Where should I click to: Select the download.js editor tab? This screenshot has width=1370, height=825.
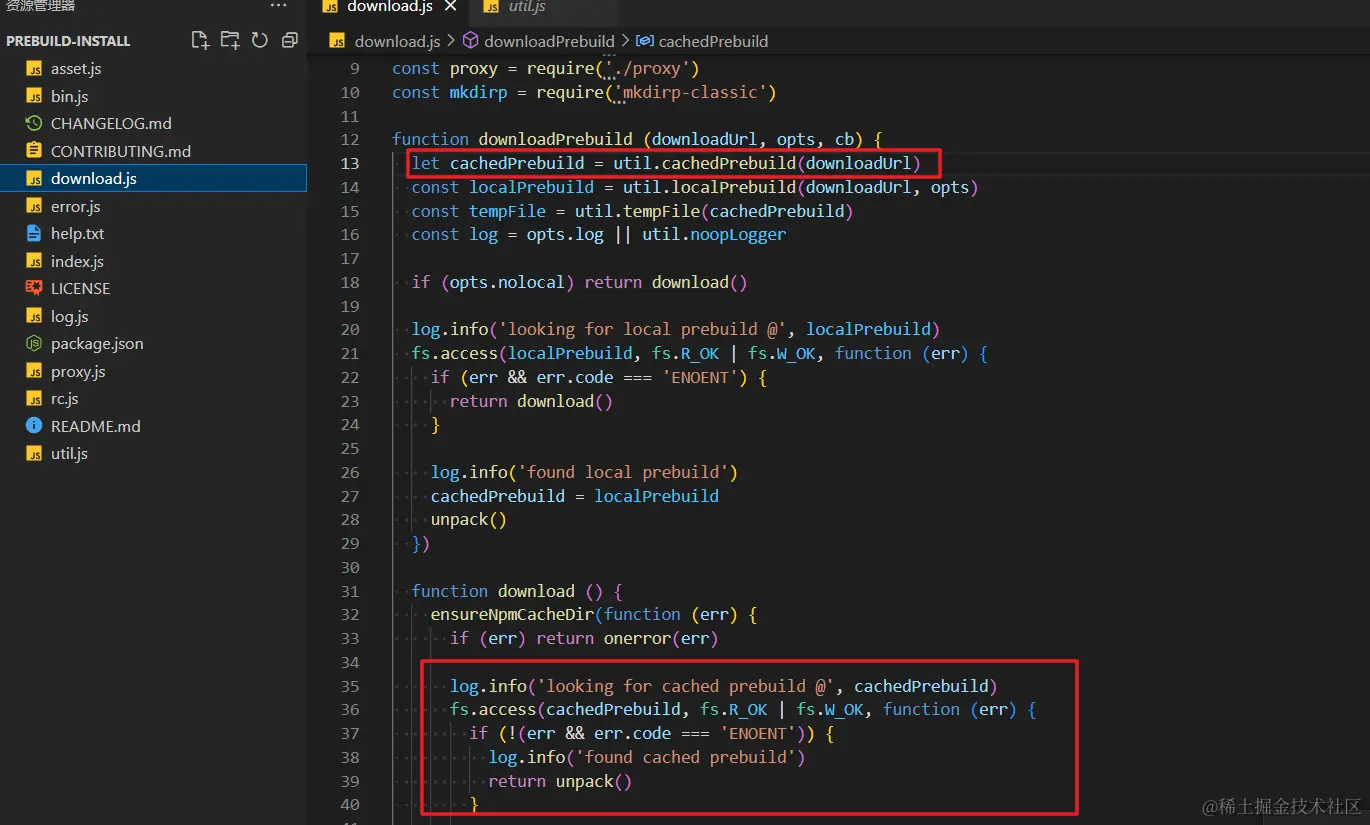coord(389,8)
